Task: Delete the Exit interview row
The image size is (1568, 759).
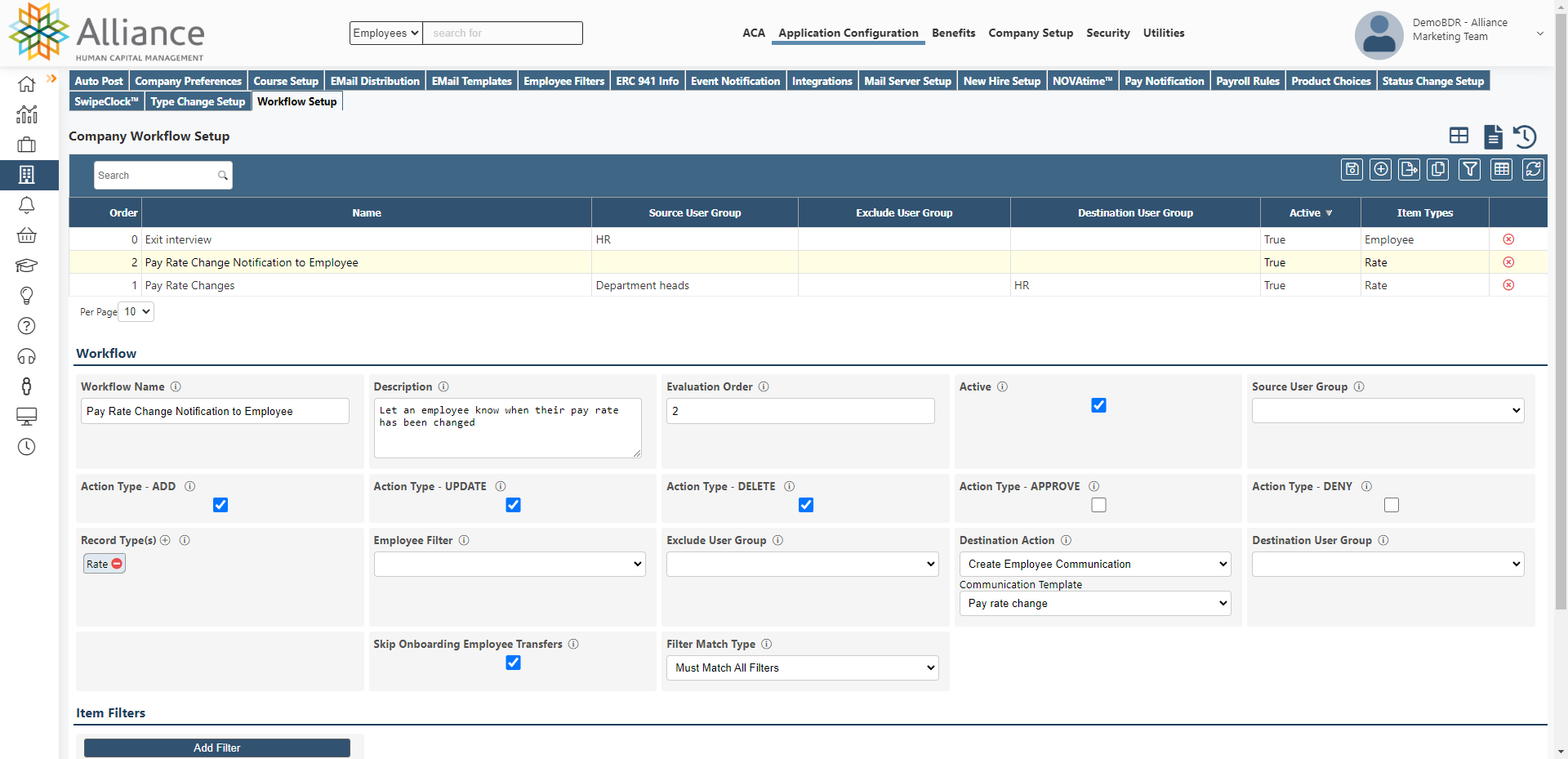Action: (x=1508, y=239)
